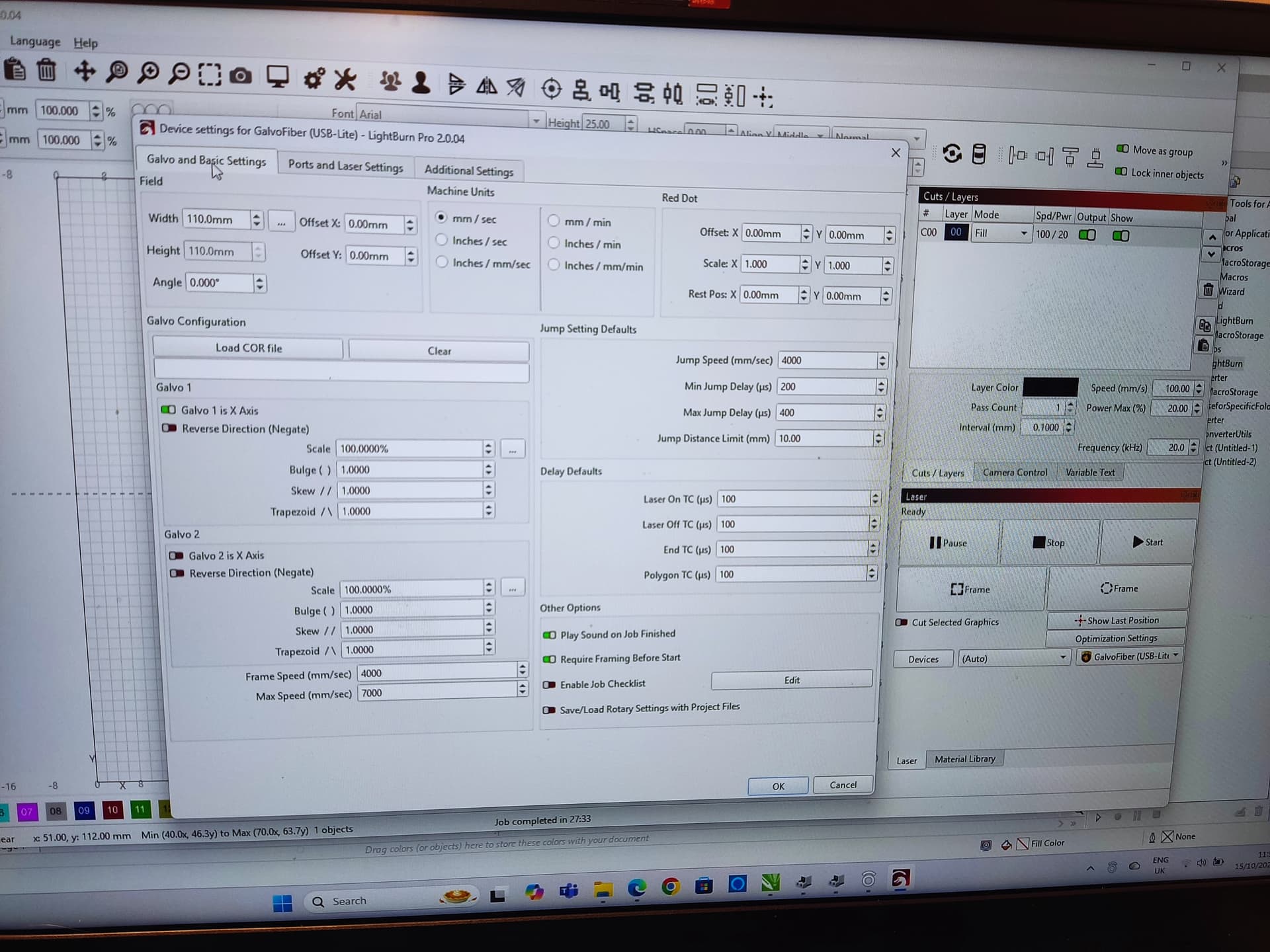
Task: Switch to Ports and Laser Settings tab
Action: pos(345,166)
